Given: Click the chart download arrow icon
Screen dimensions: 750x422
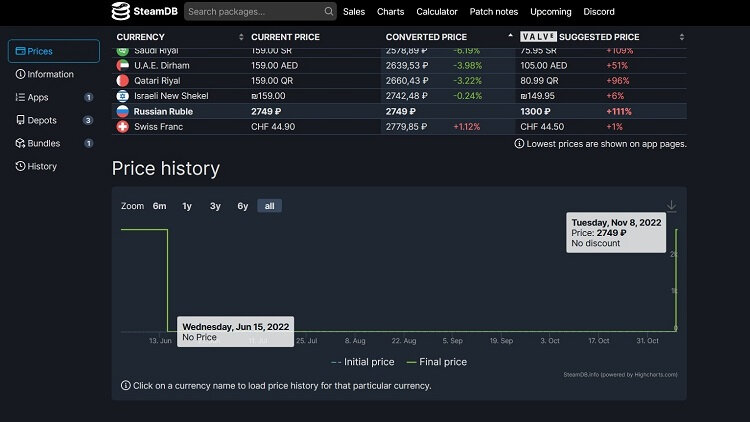Looking at the screenshot, I should click(672, 206).
